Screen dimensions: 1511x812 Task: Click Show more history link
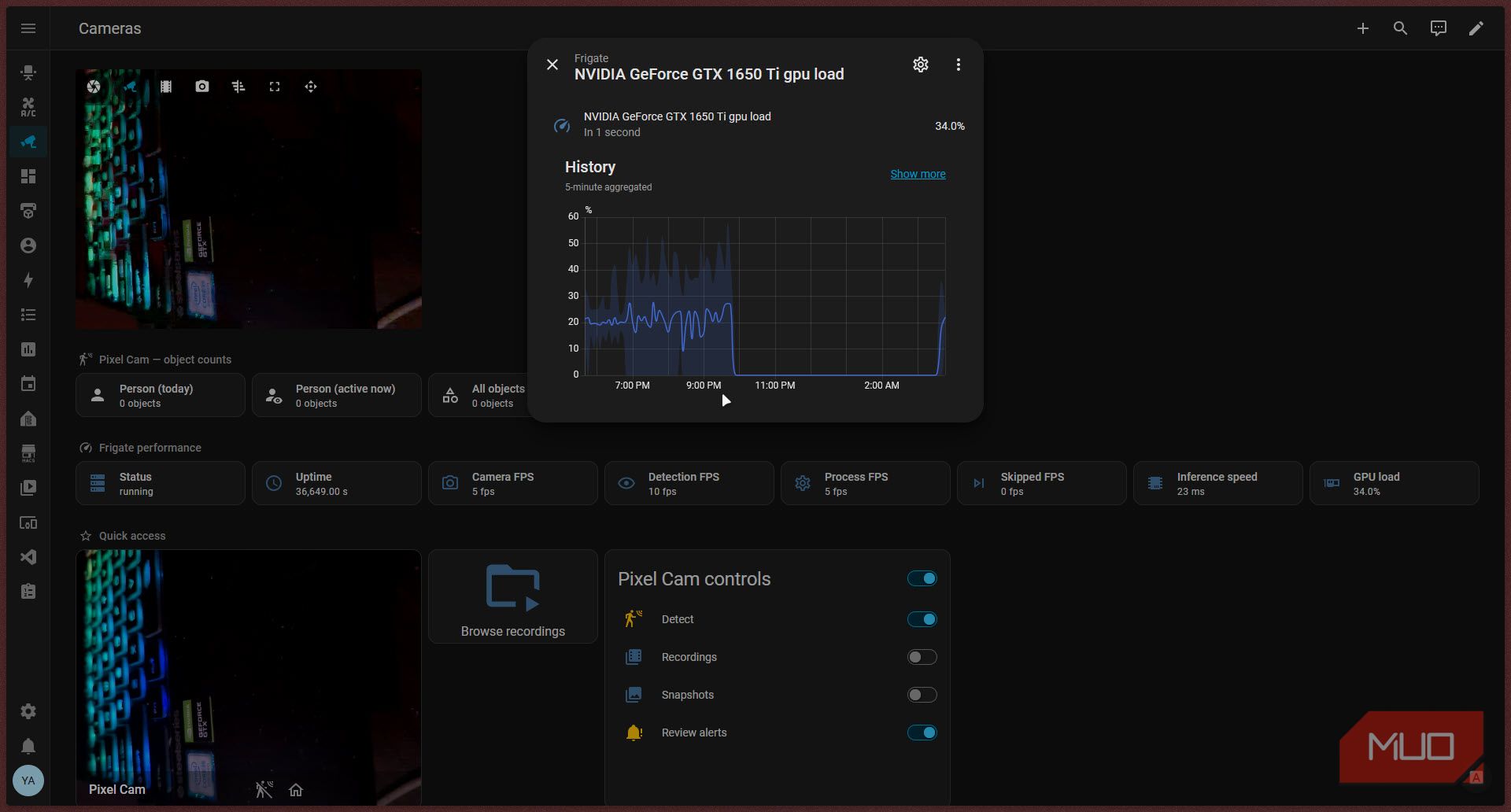[918, 174]
